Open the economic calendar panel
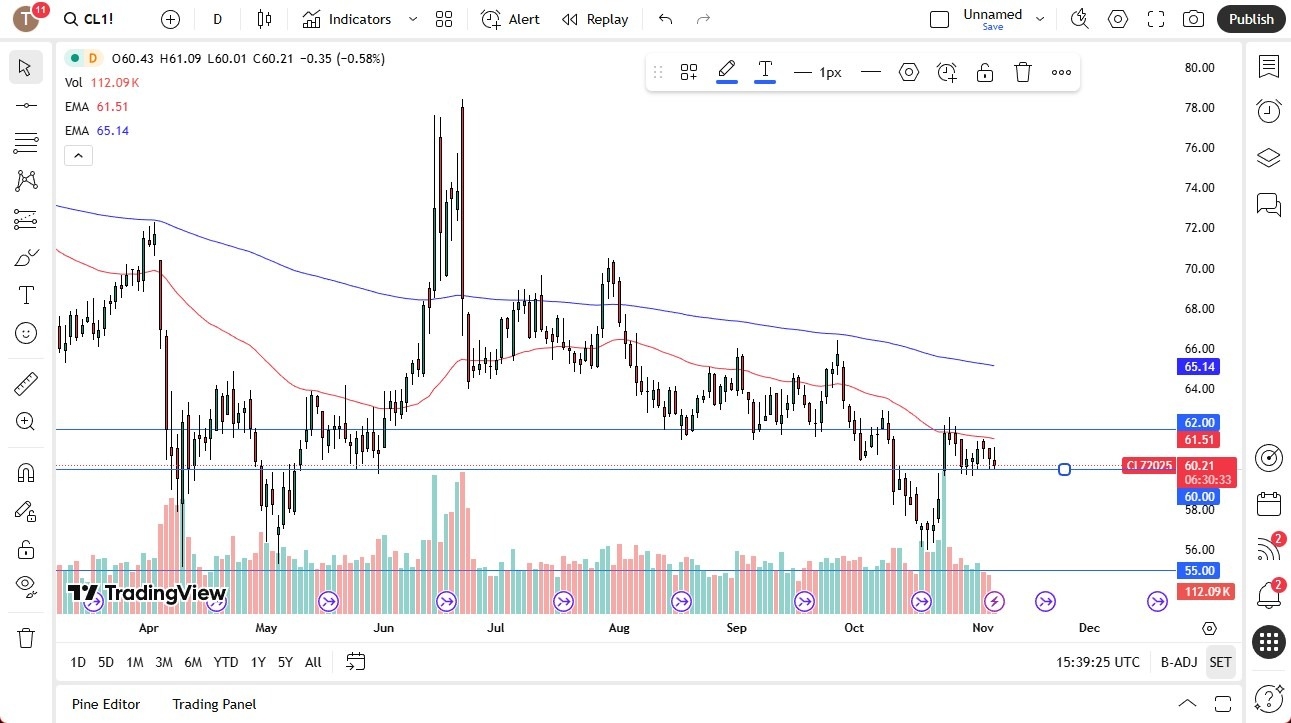 coord(1269,504)
